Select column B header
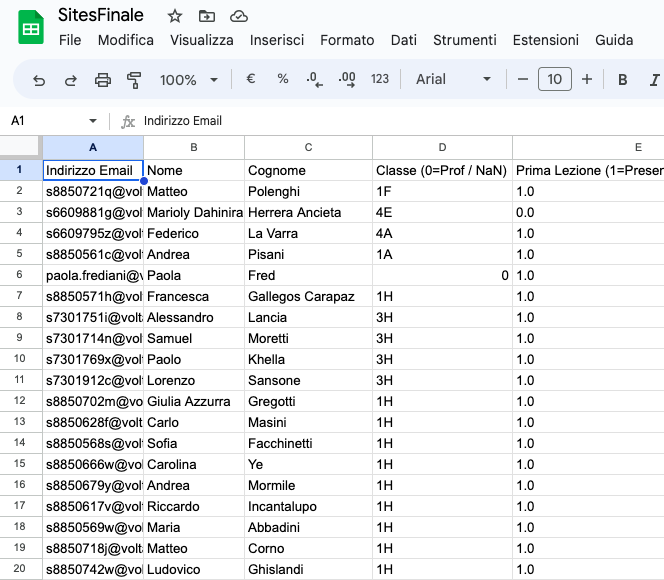The width and height of the screenshot is (664, 580). [194, 147]
